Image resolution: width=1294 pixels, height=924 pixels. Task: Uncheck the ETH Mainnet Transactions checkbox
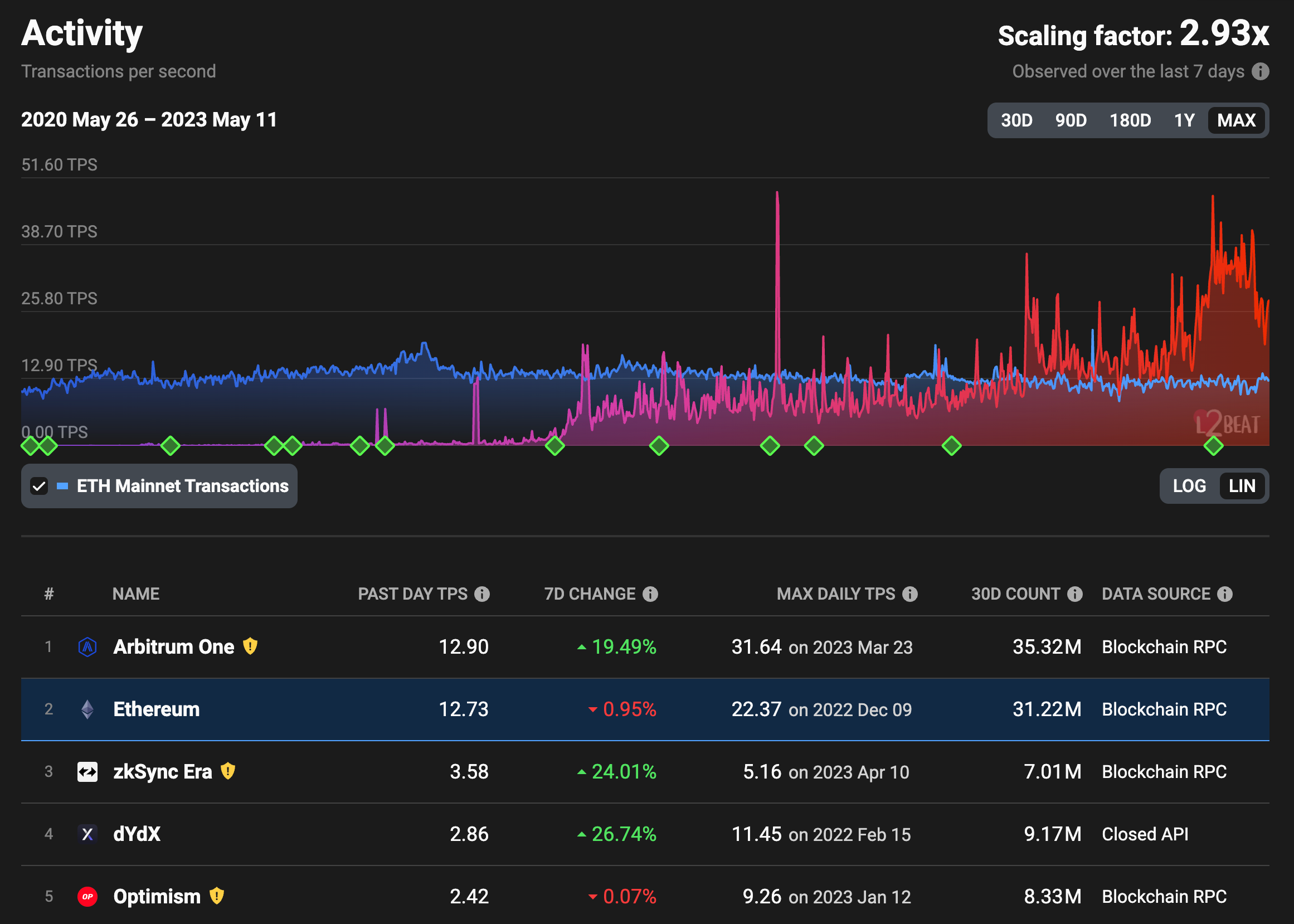39,486
